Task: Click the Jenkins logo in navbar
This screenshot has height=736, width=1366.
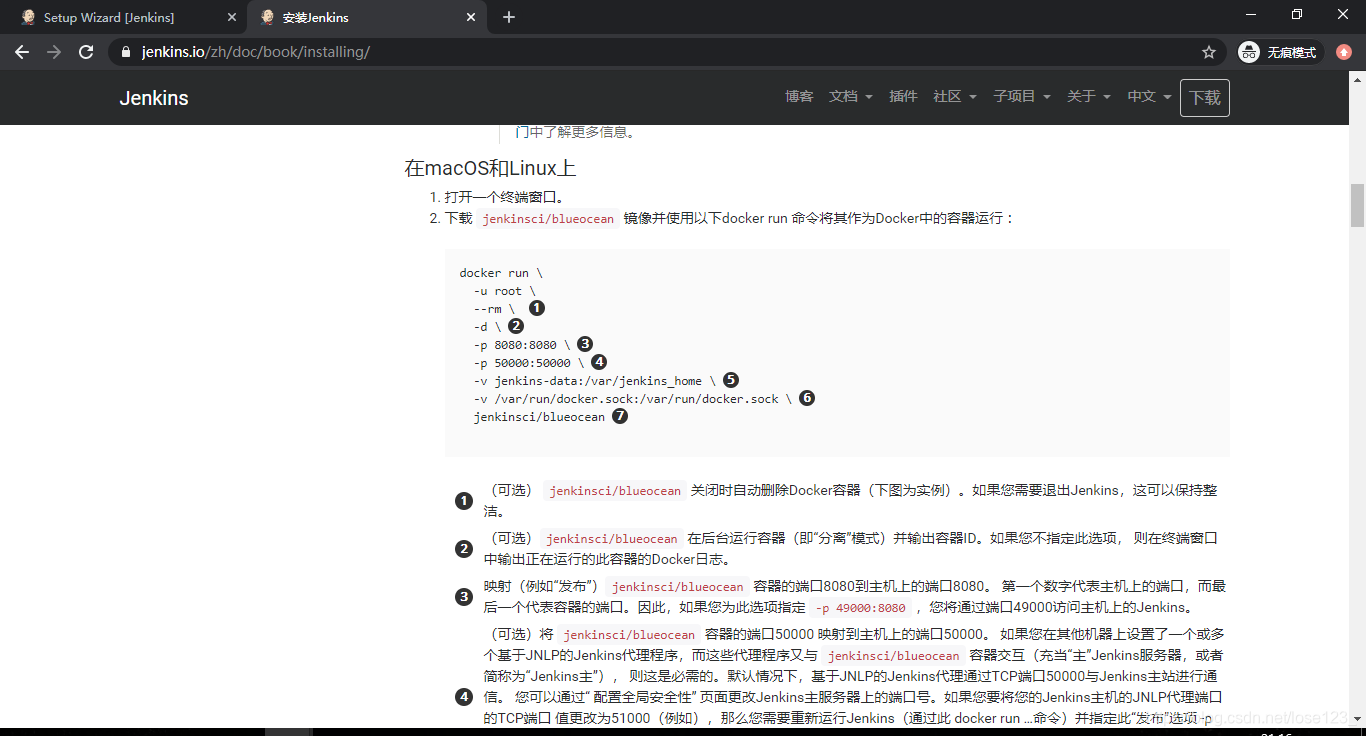Action: click(x=154, y=98)
